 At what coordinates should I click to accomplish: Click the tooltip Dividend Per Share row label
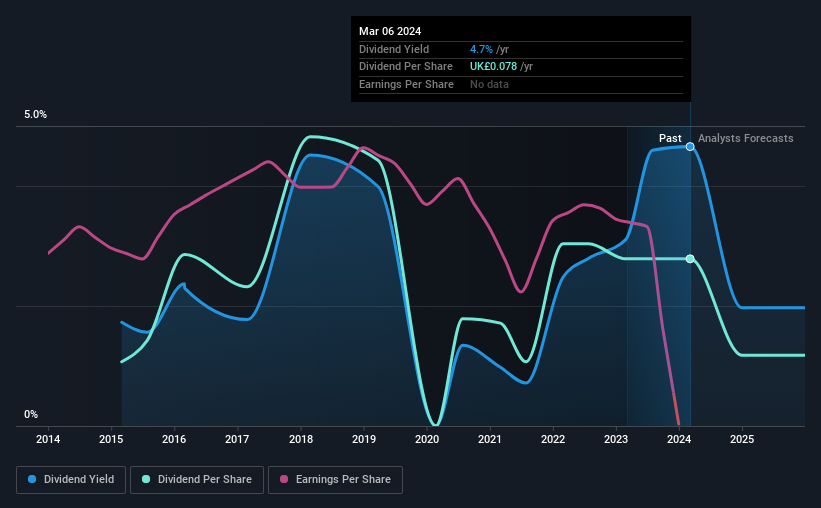pyautogui.click(x=406, y=67)
